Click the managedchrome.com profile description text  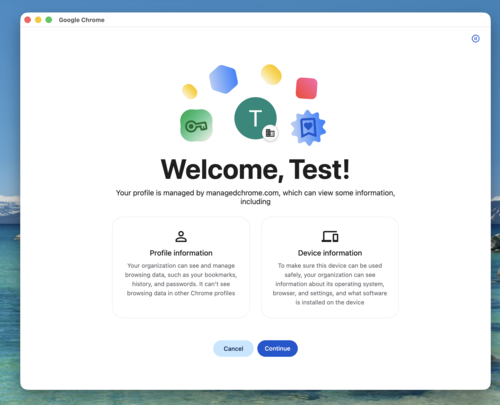(255, 197)
